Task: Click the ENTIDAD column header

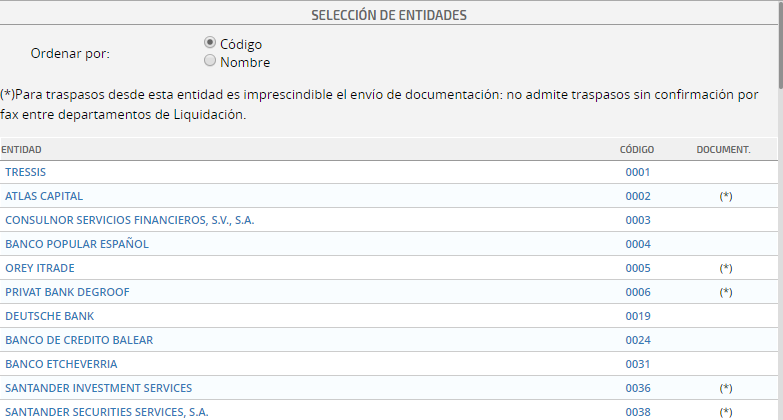Action: (x=21, y=150)
